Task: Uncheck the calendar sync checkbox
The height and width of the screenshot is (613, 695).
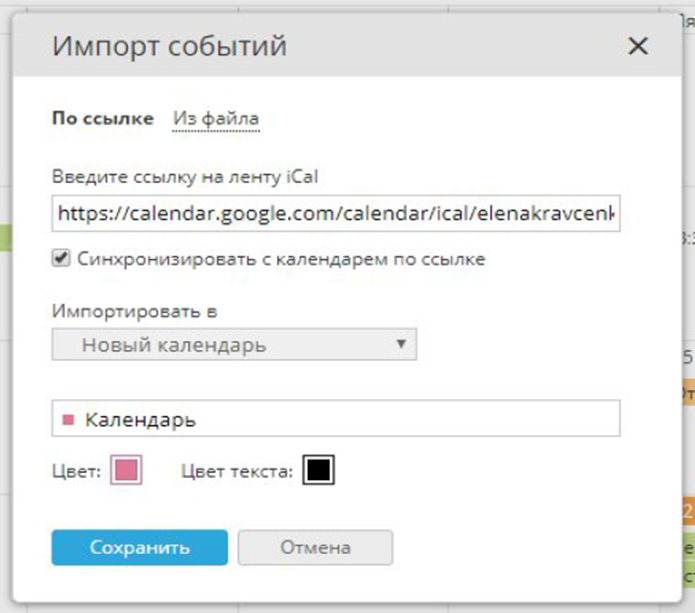Action: pyautogui.click(x=62, y=259)
